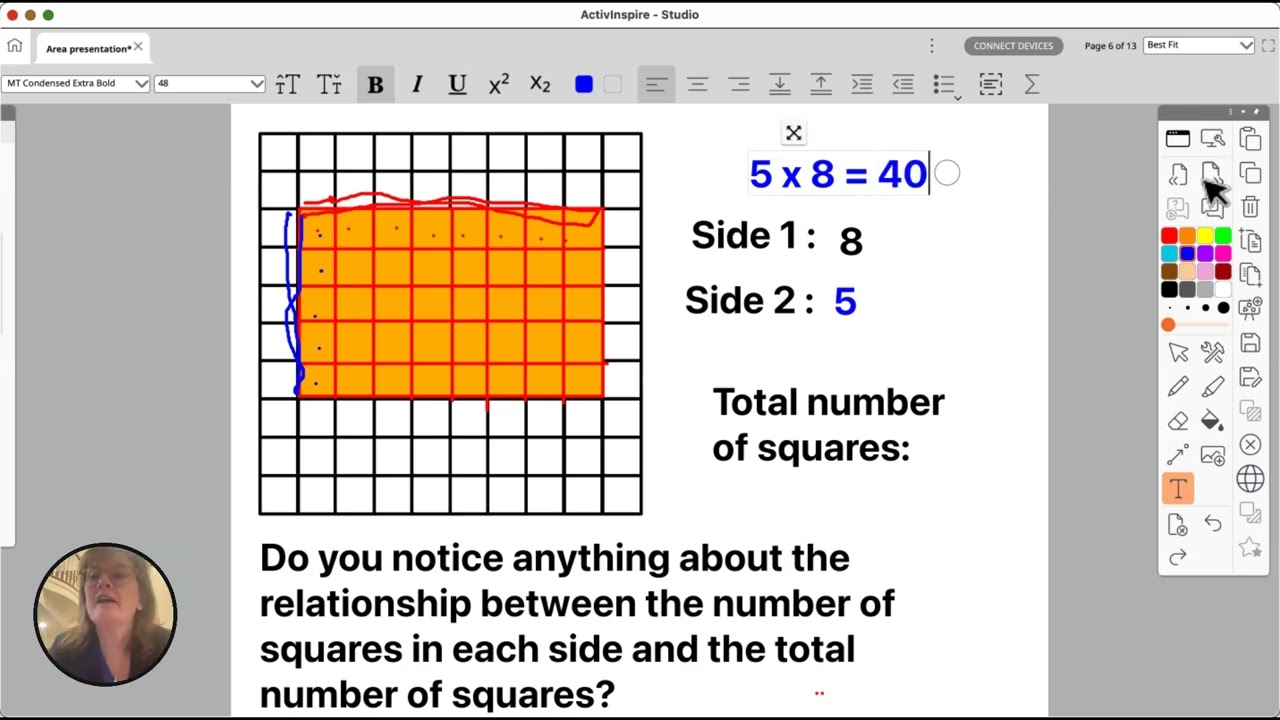Go to the previous page
The height and width of the screenshot is (720, 1280).
tap(1177, 174)
